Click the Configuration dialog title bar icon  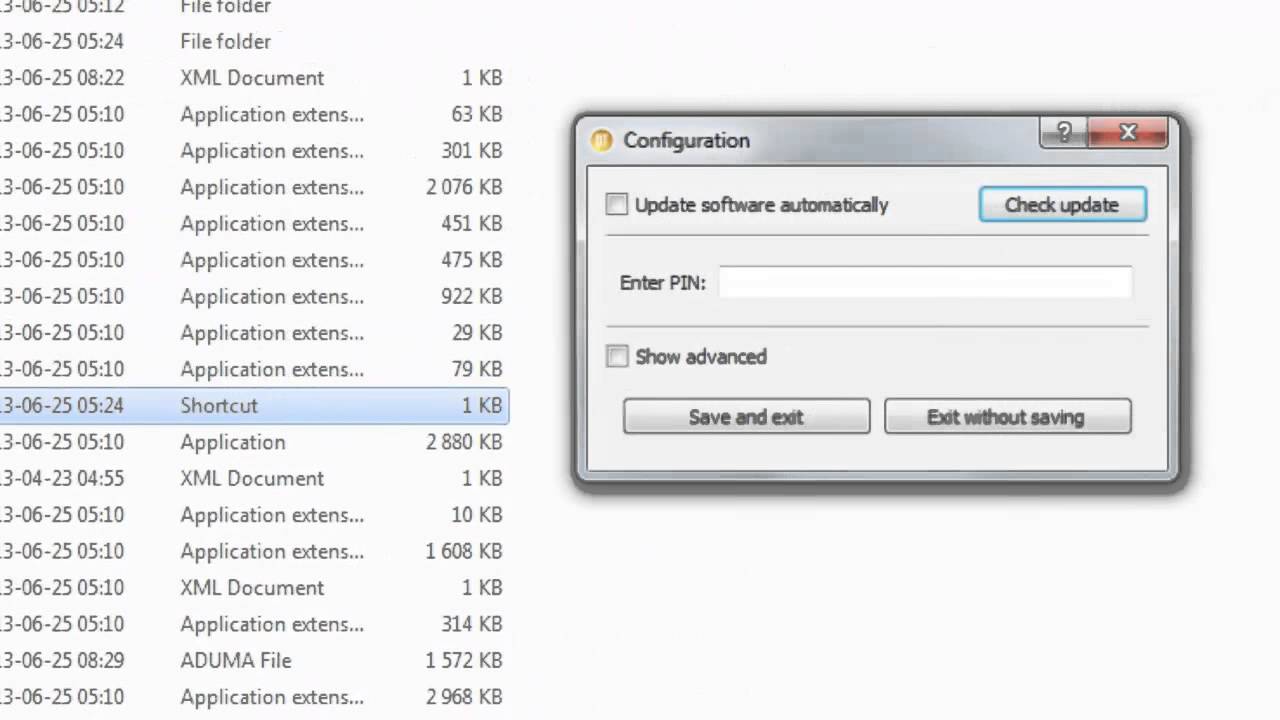coord(601,141)
